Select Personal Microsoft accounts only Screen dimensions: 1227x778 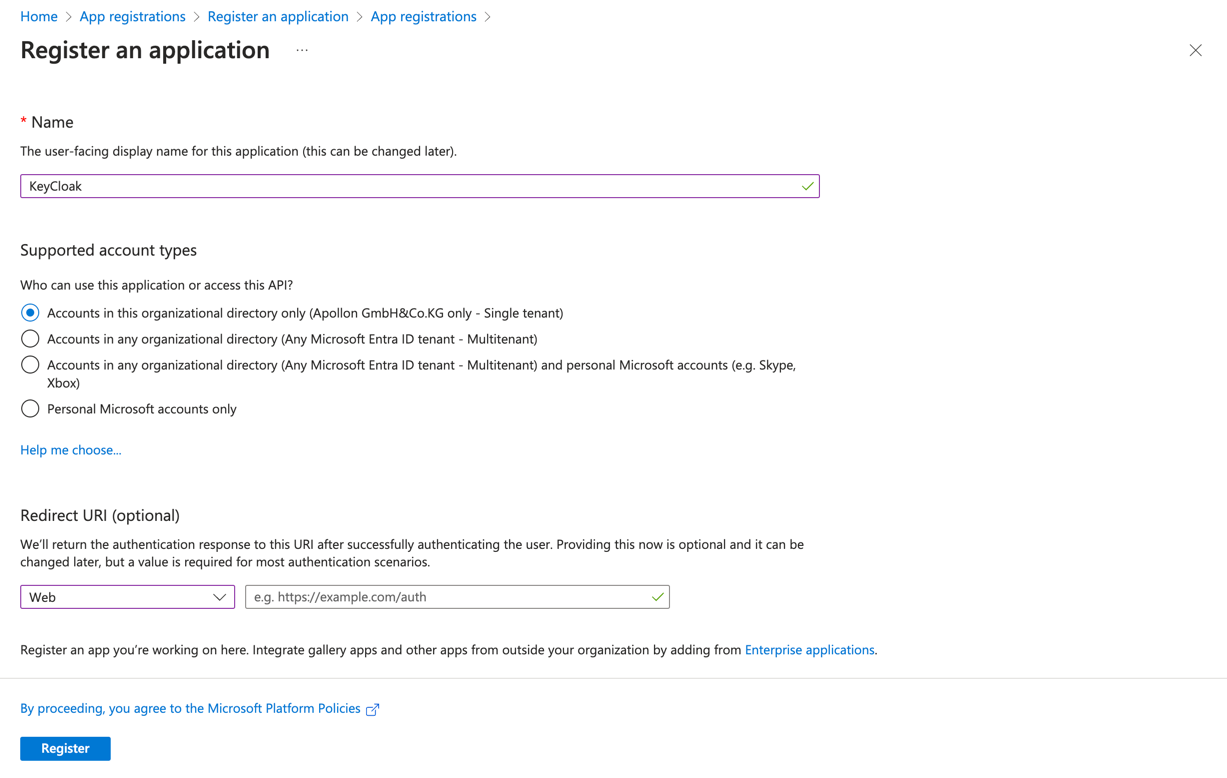(30, 409)
